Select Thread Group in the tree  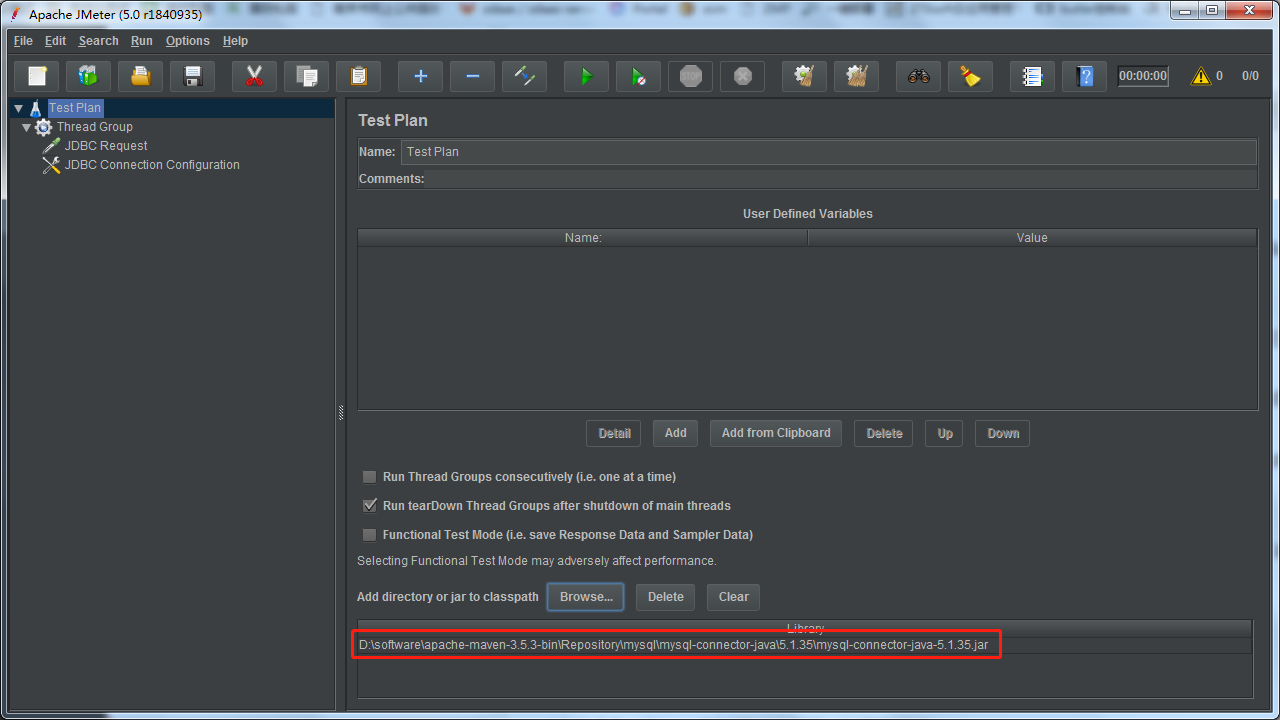coord(95,127)
